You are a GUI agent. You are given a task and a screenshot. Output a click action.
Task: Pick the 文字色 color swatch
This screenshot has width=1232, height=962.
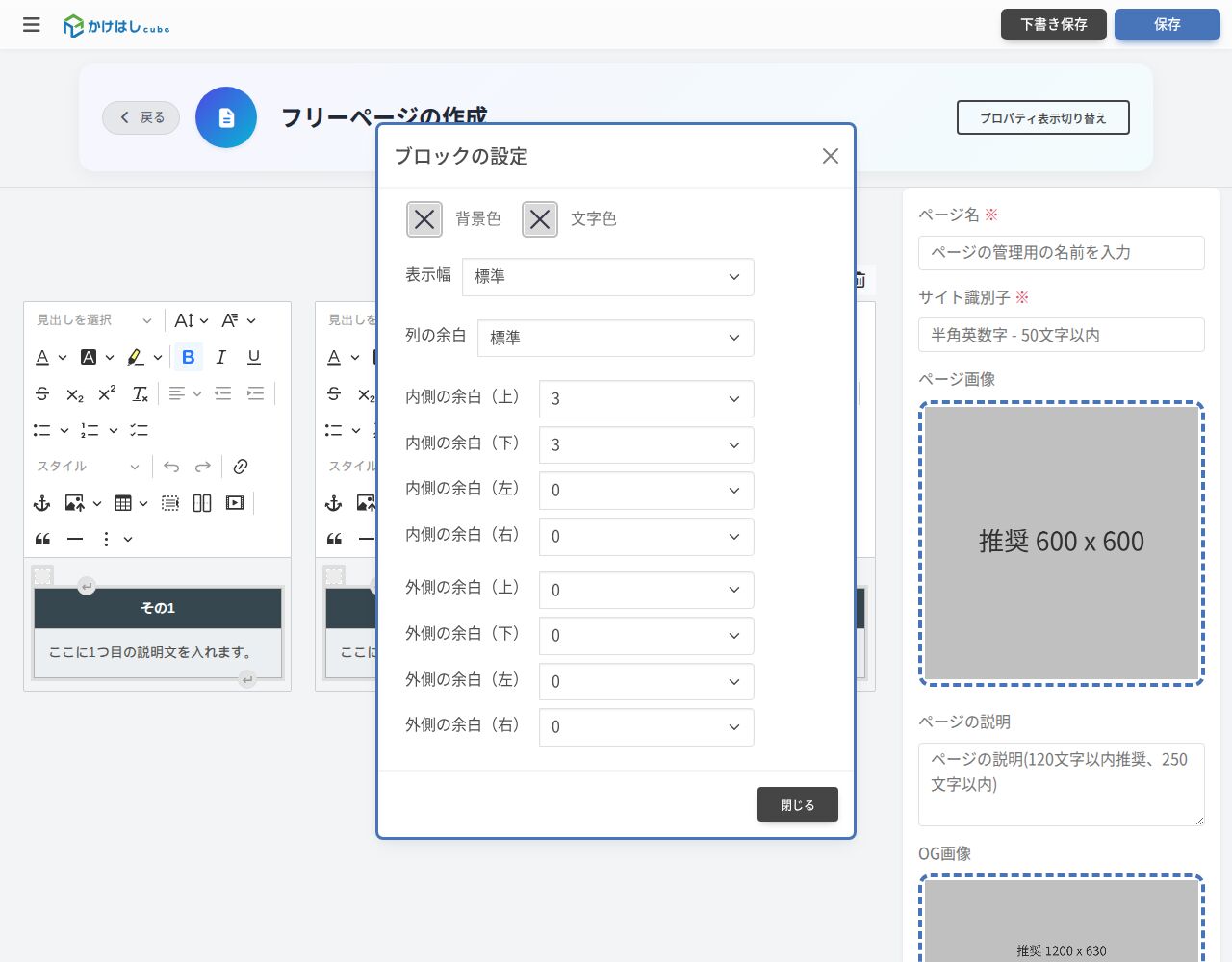point(540,219)
